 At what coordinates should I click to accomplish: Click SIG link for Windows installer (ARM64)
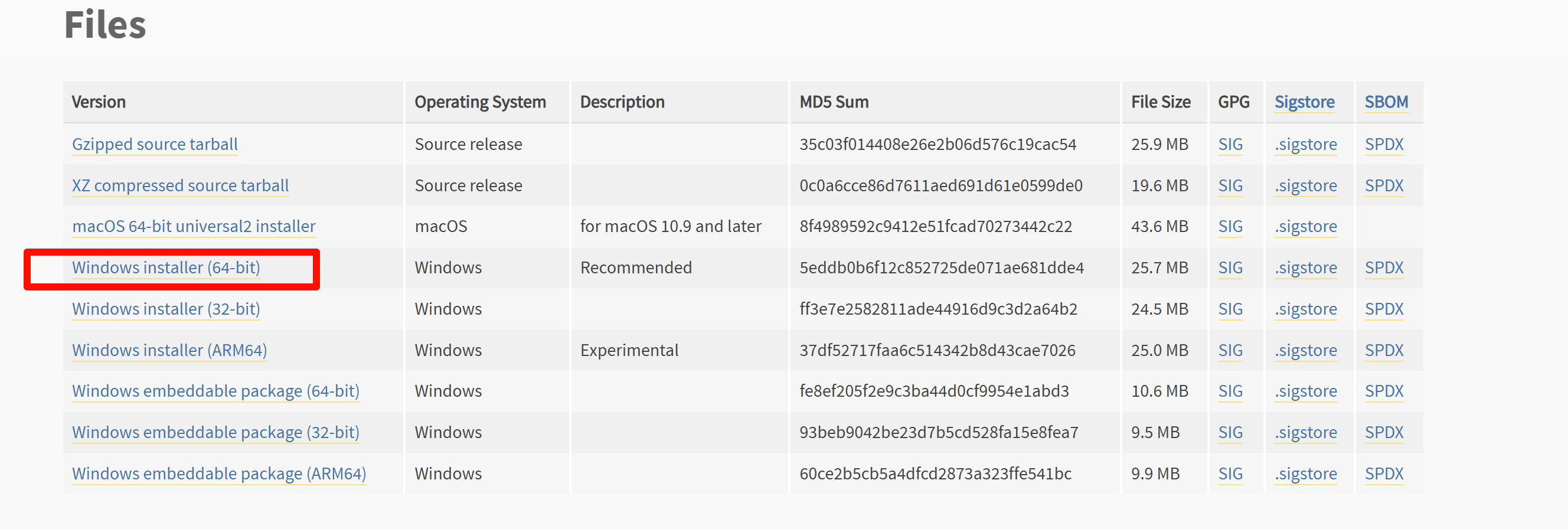[1230, 351]
